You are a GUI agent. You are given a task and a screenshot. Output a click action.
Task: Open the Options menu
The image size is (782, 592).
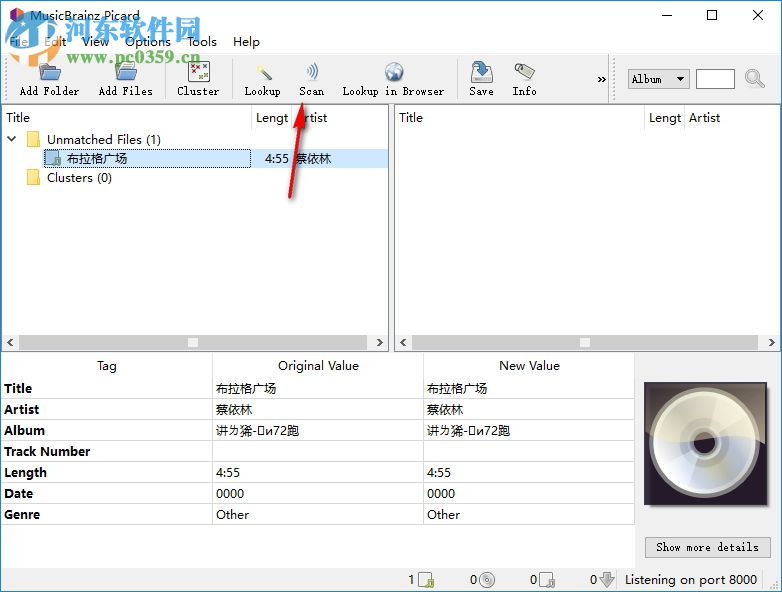148,42
